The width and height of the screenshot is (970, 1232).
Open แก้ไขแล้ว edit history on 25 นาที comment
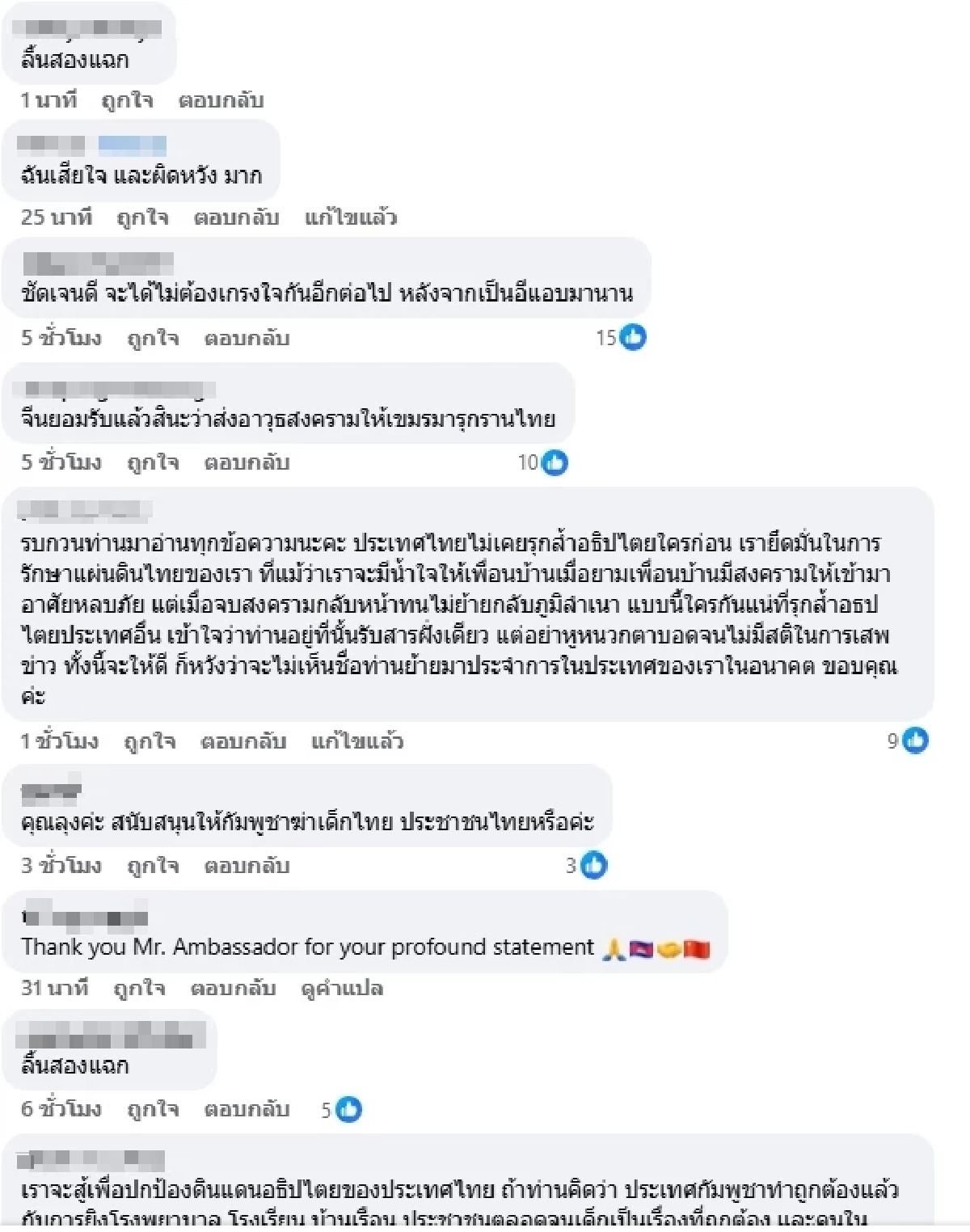click(x=351, y=217)
